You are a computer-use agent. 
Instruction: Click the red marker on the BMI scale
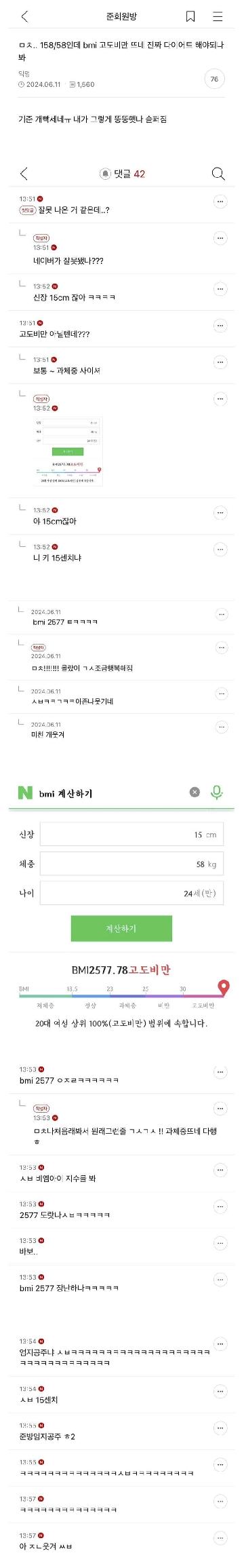click(223, 987)
